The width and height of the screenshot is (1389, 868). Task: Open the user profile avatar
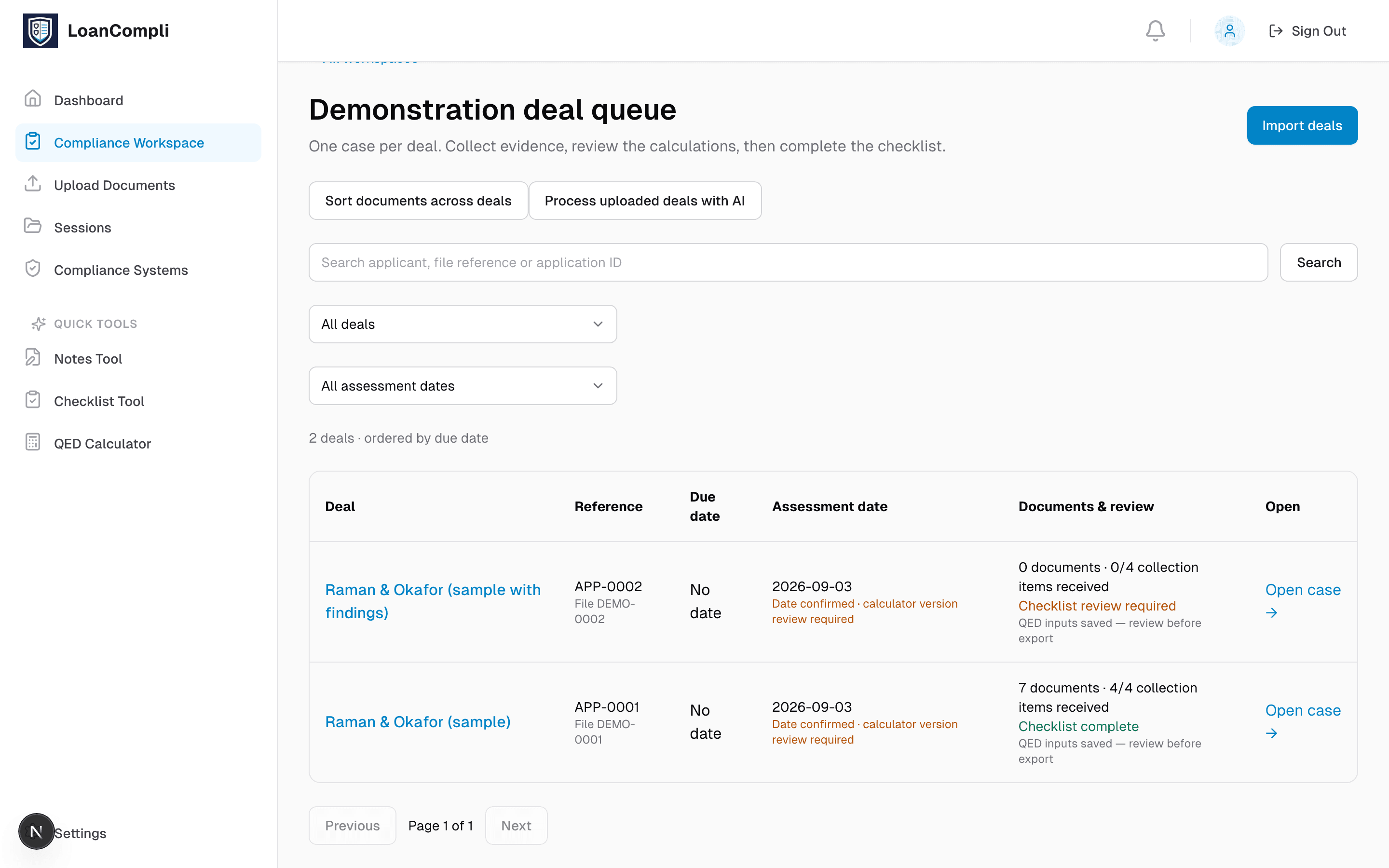(1229, 30)
